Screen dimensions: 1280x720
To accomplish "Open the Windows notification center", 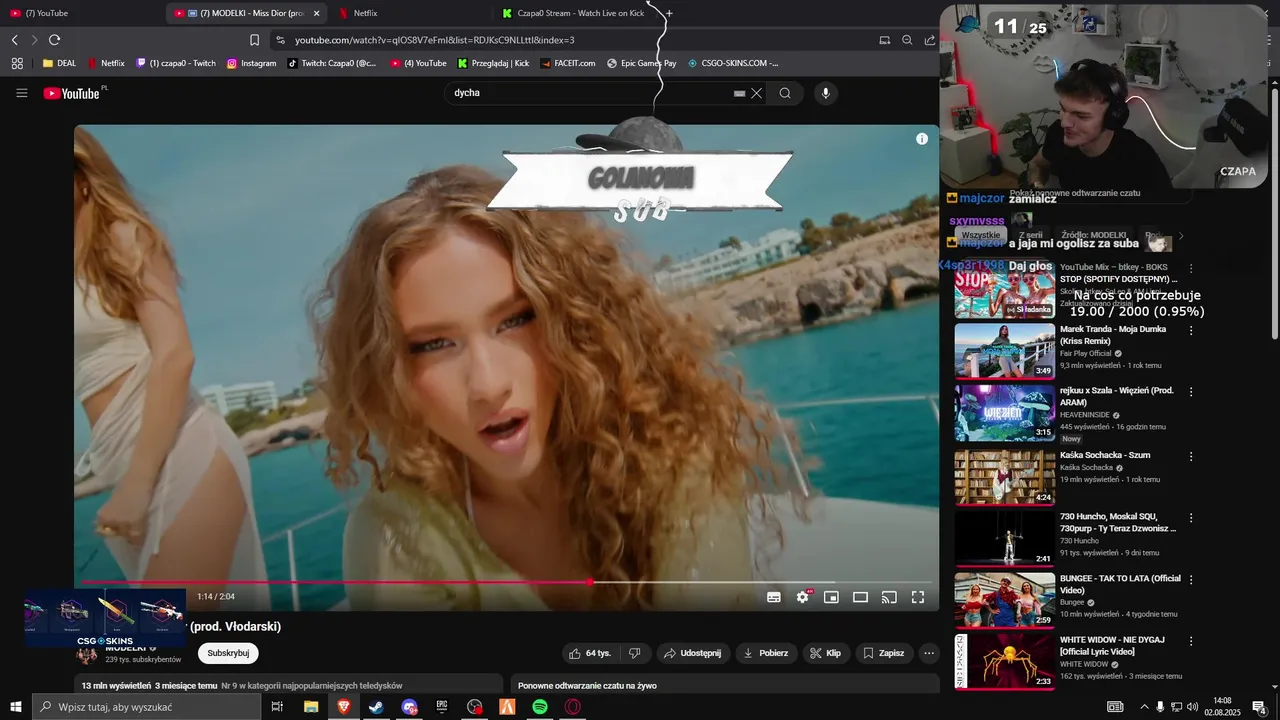I will [x=1259, y=707].
